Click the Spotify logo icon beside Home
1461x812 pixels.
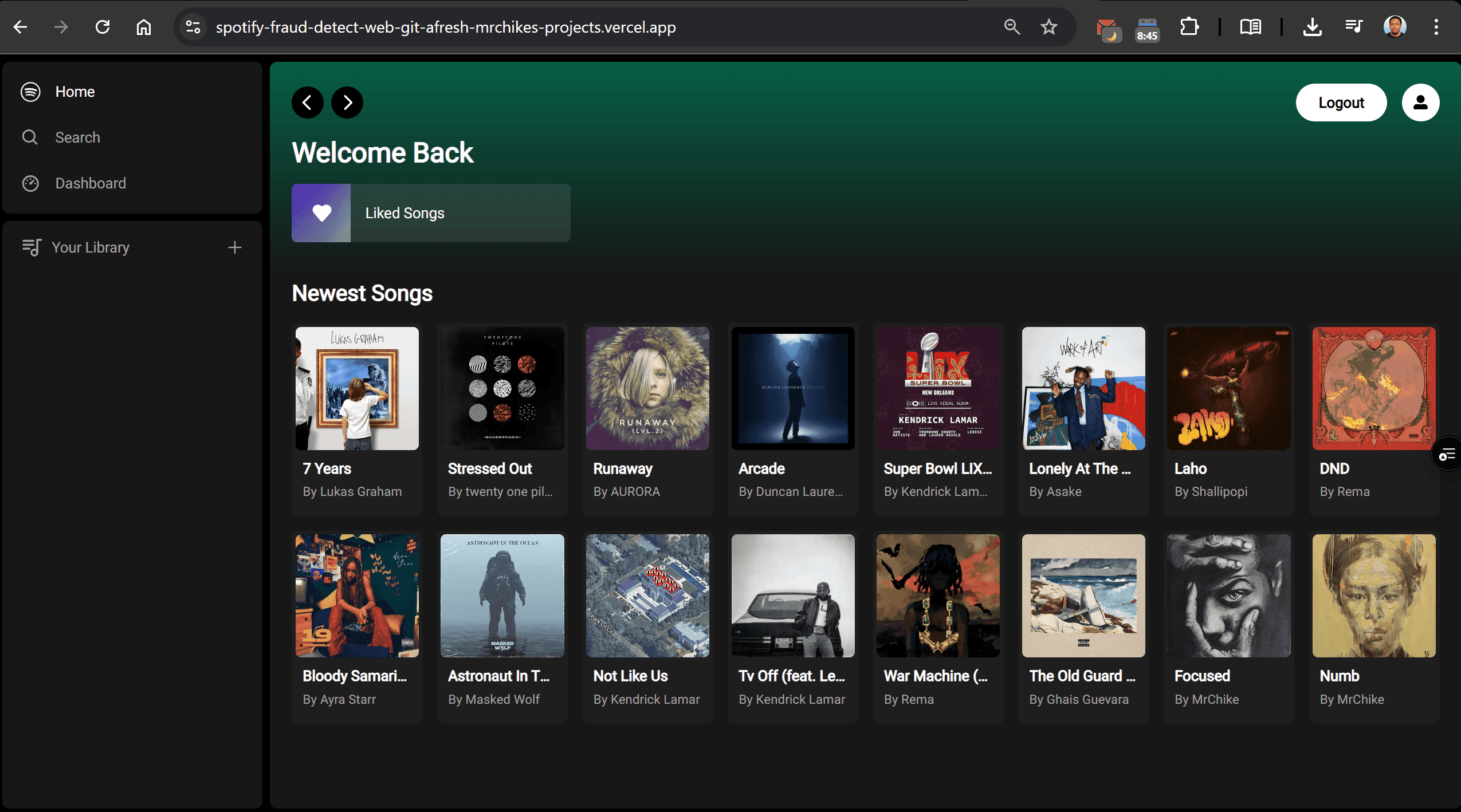[x=30, y=92]
